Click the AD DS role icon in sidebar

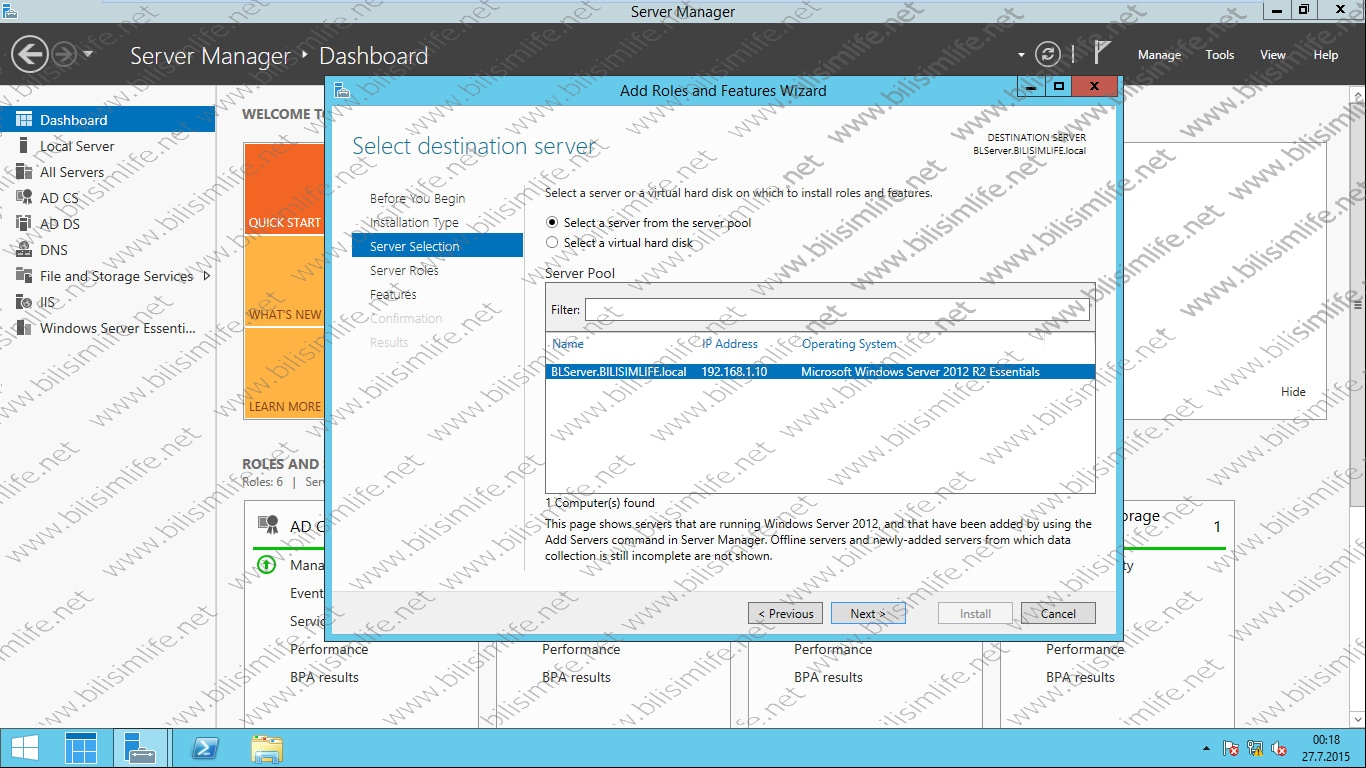24,224
